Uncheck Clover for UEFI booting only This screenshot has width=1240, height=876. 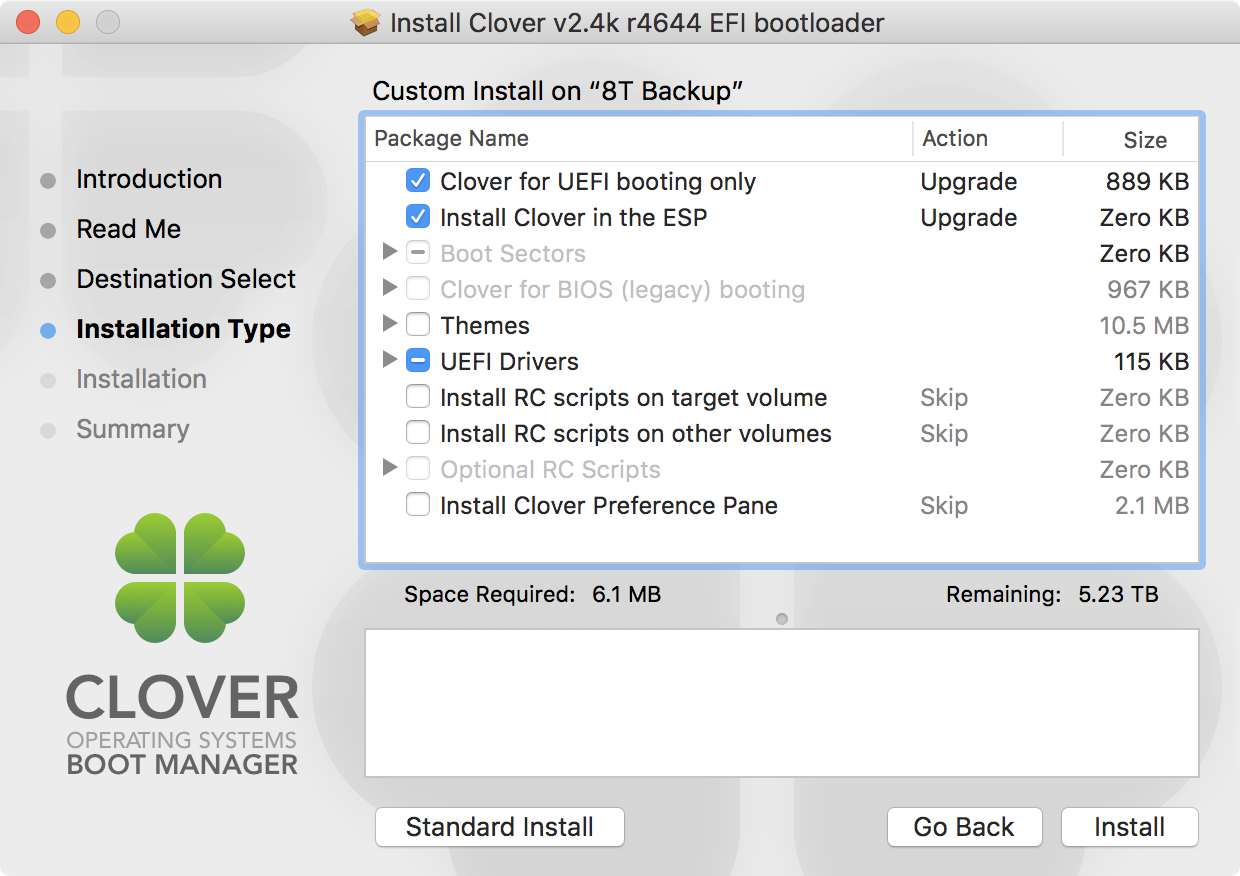click(x=418, y=182)
